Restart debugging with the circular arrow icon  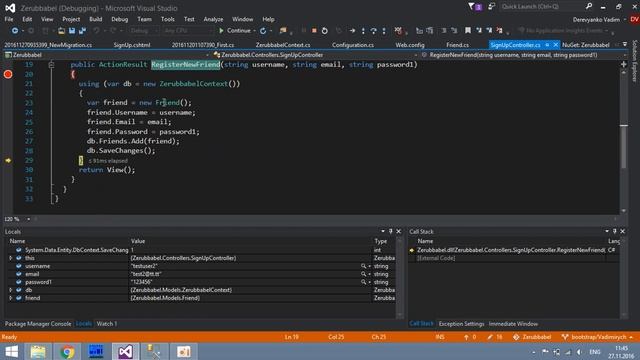(324, 31)
